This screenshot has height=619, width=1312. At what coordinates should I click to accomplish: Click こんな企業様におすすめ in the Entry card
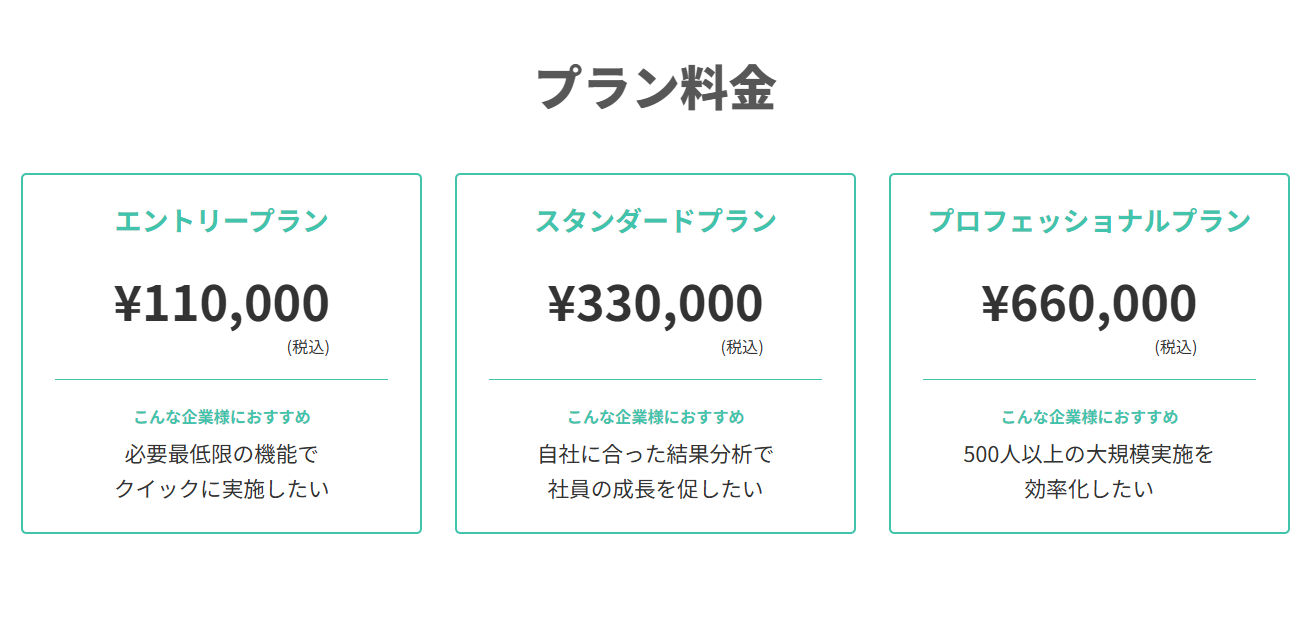[x=221, y=417]
